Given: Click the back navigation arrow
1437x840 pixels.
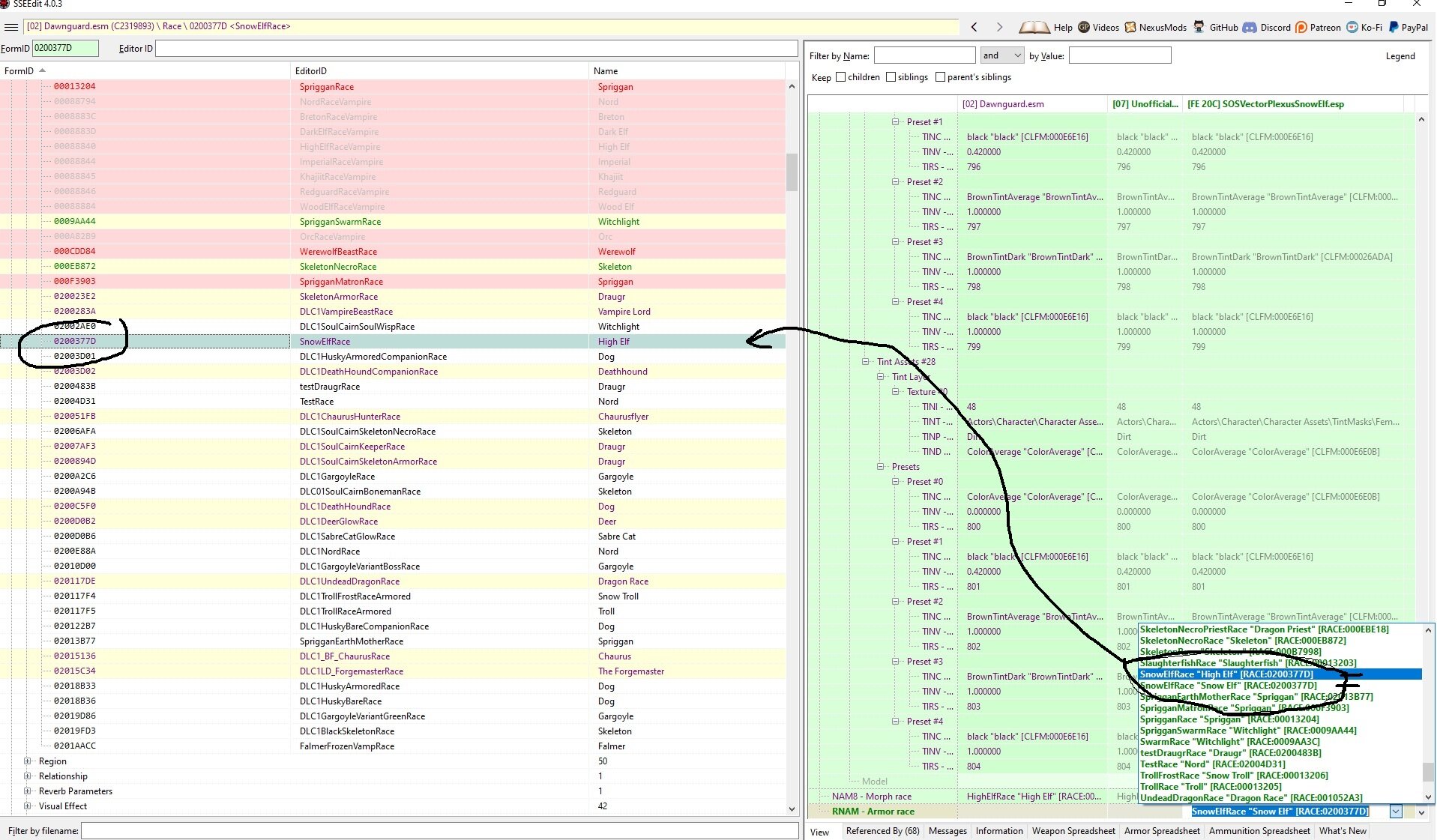Looking at the screenshot, I should pos(974,27).
